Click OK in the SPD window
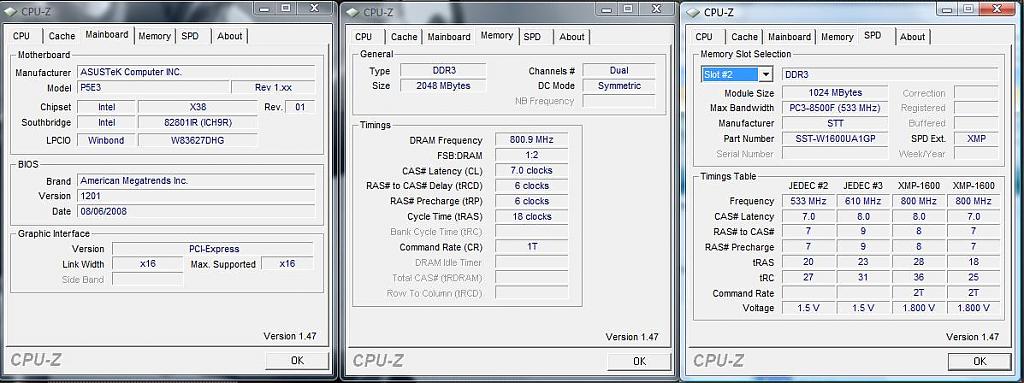1024x383 pixels. pos(980,361)
